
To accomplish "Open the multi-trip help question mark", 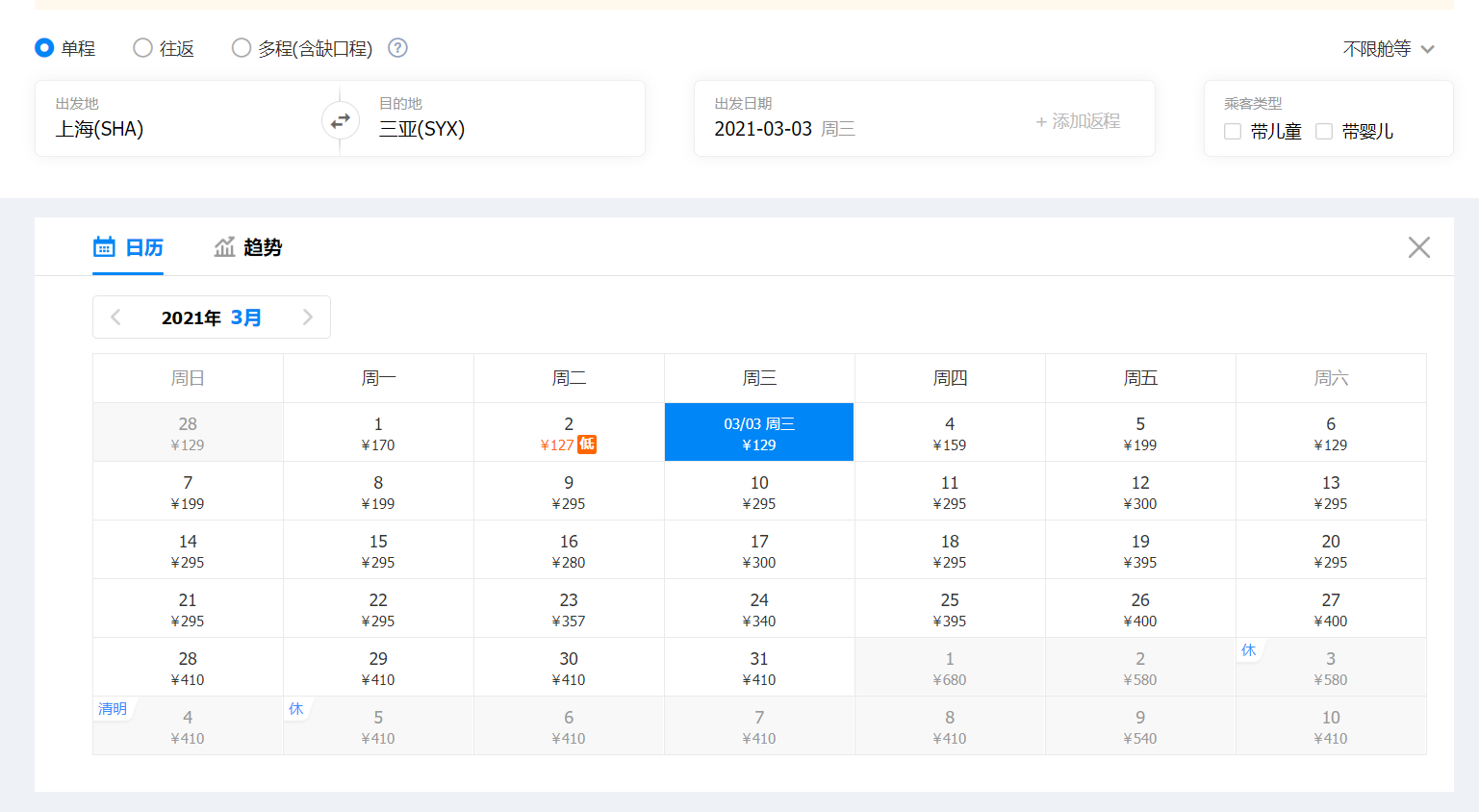I will 397,48.
